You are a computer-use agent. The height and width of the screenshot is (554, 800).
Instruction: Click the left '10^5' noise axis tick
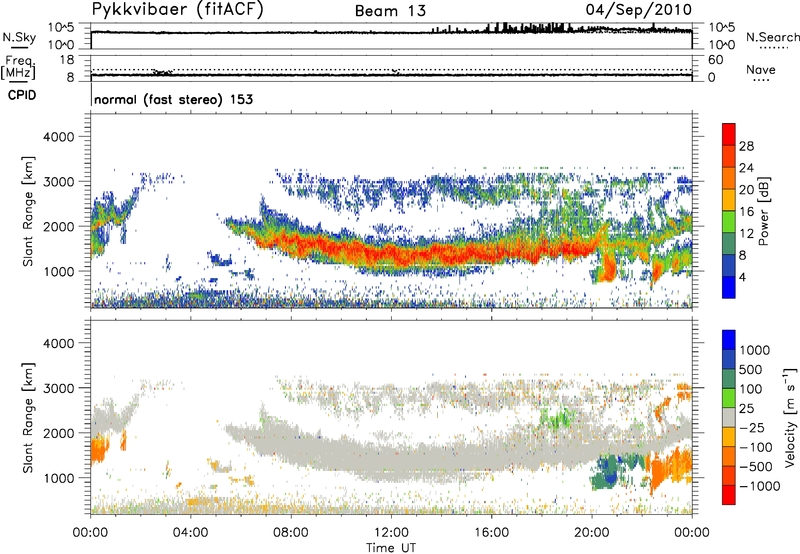(61, 27)
